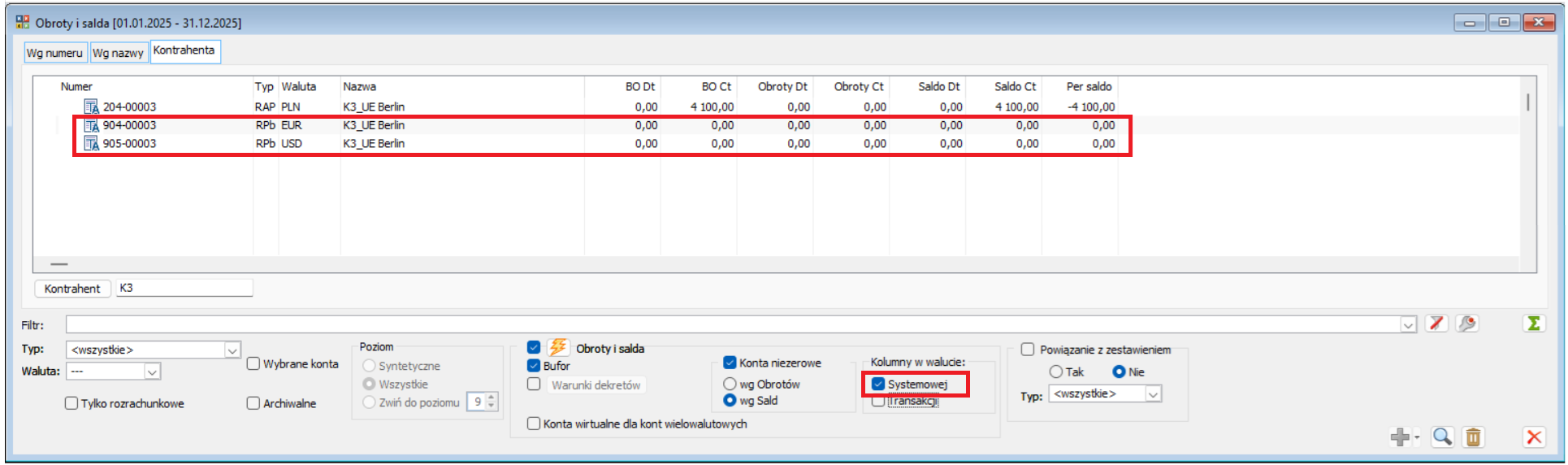Click the red X close icon at bottom
Viewport: 1568px width, 465px height.
coord(1533,437)
